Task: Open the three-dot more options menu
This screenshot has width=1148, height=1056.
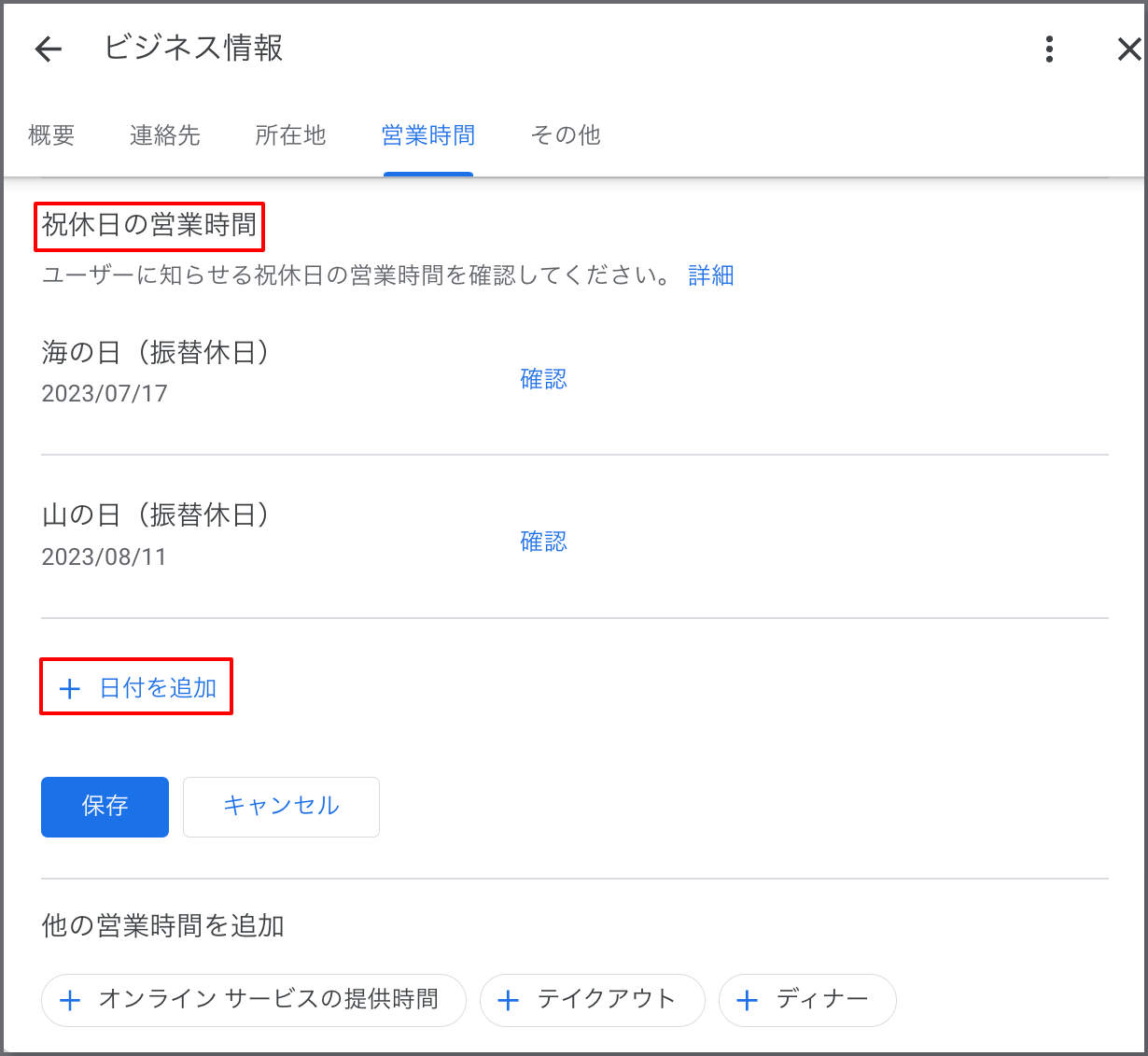Action: point(1050,49)
